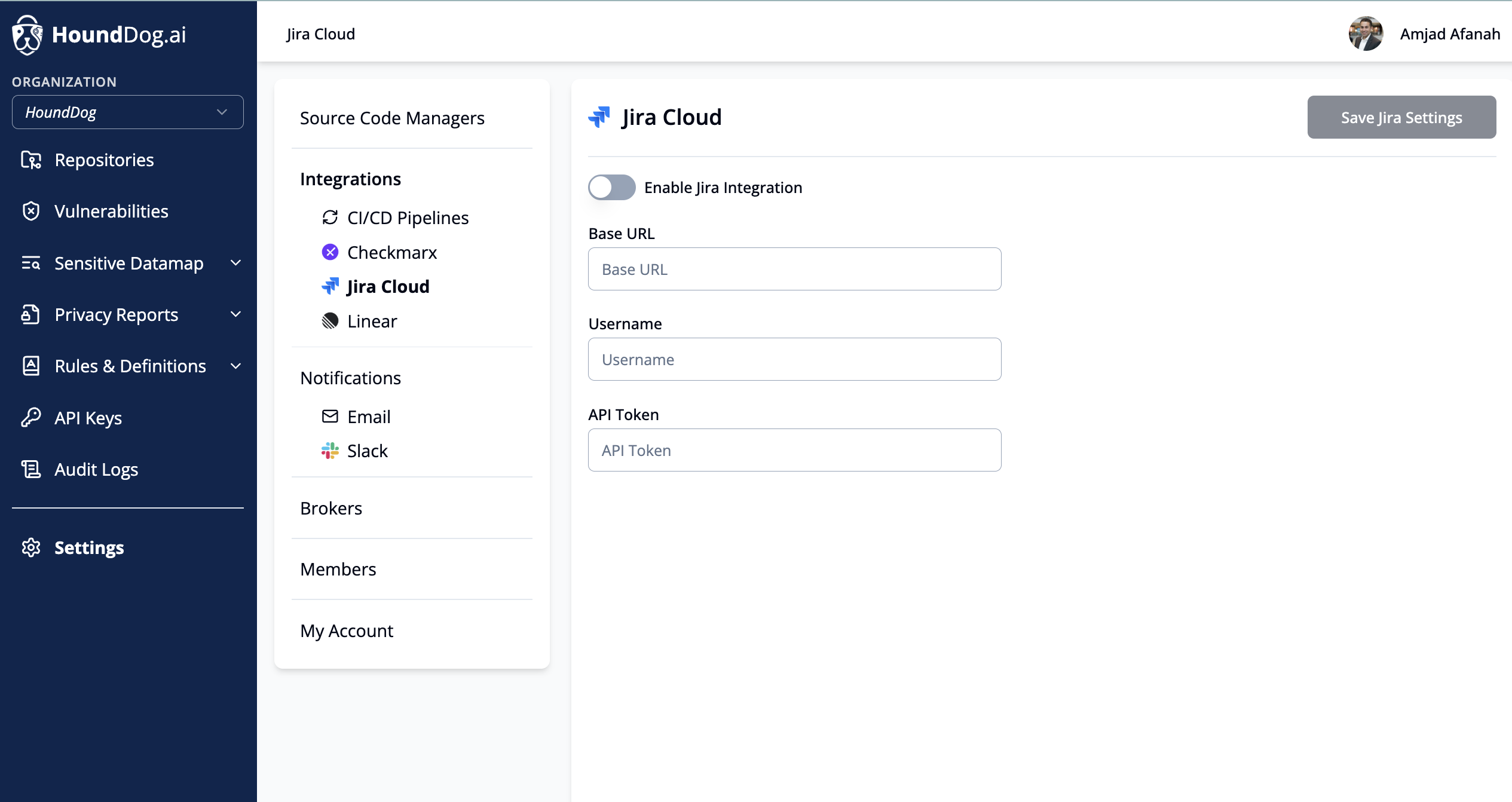Click the Linear integration icon
The image size is (1512, 802).
pos(330,321)
